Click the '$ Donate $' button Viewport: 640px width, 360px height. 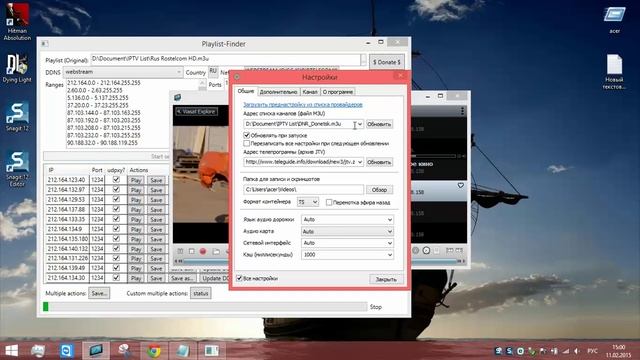(x=387, y=62)
